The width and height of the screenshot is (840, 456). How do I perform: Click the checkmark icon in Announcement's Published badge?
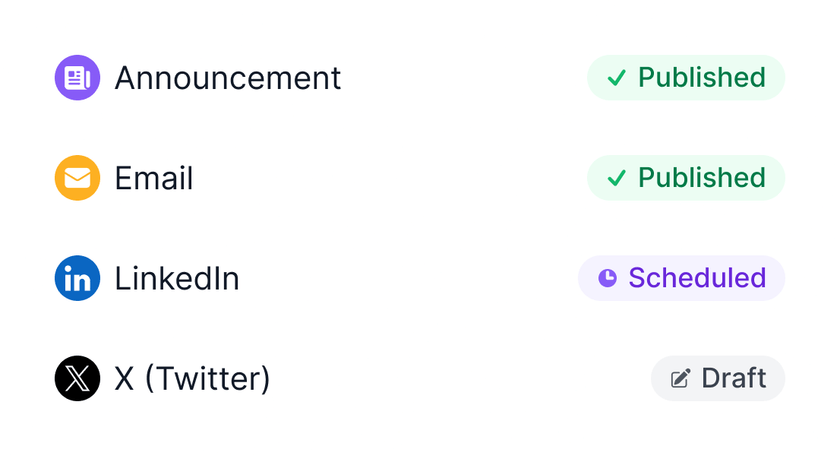point(617,78)
